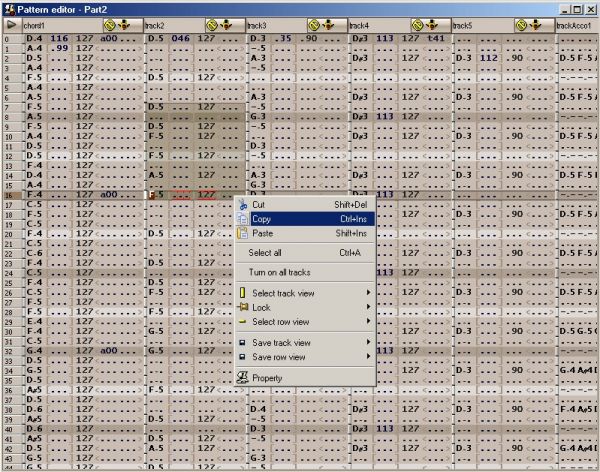
Task: Click the Lock icon in context menu
Action: click(x=242, y=308)
